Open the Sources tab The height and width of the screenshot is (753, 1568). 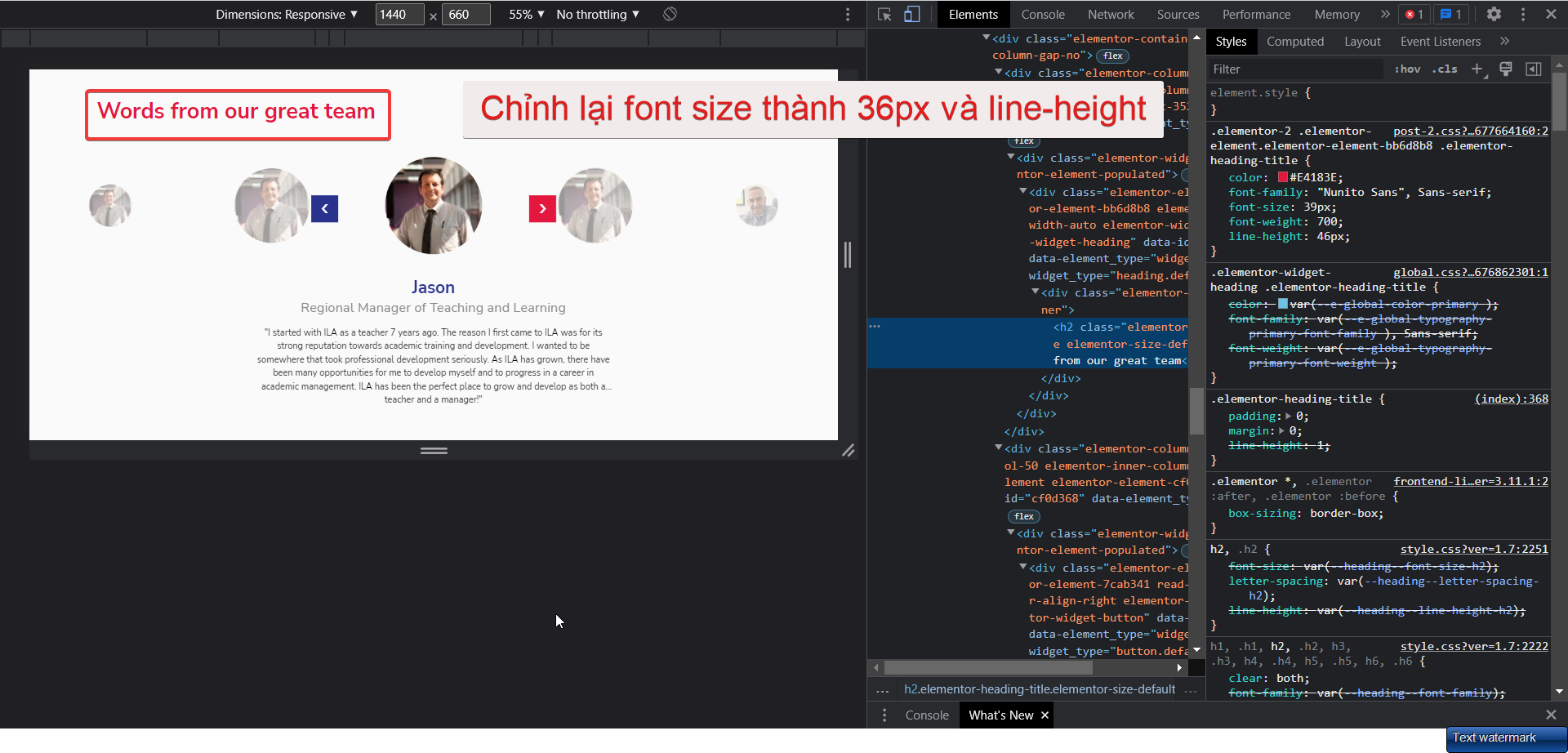point(1178,14)
